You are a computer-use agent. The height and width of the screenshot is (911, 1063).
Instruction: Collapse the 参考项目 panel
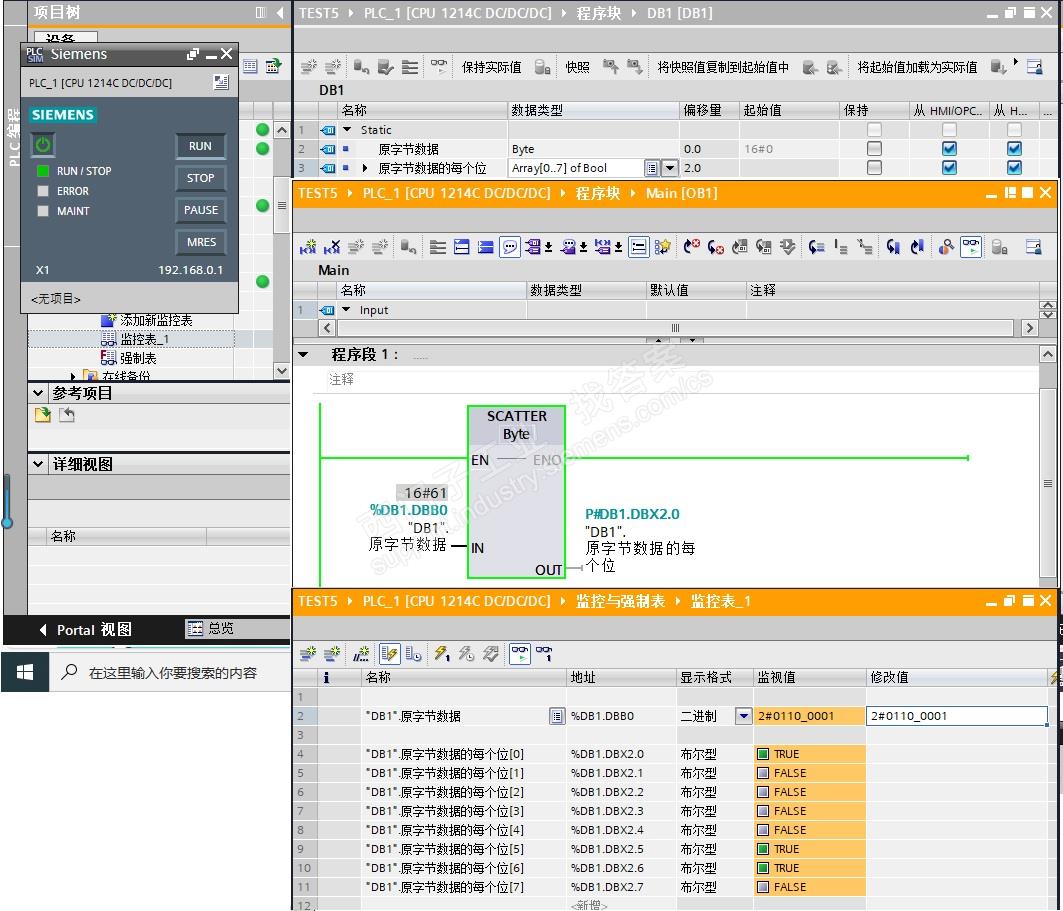point(38,393)
